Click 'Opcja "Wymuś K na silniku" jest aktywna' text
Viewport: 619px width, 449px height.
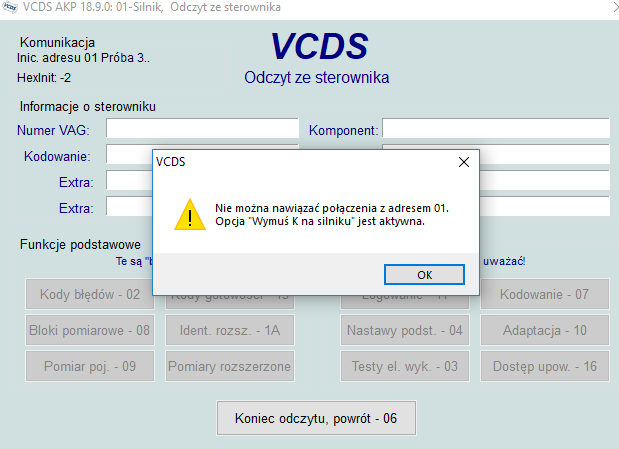coord(320,221)
